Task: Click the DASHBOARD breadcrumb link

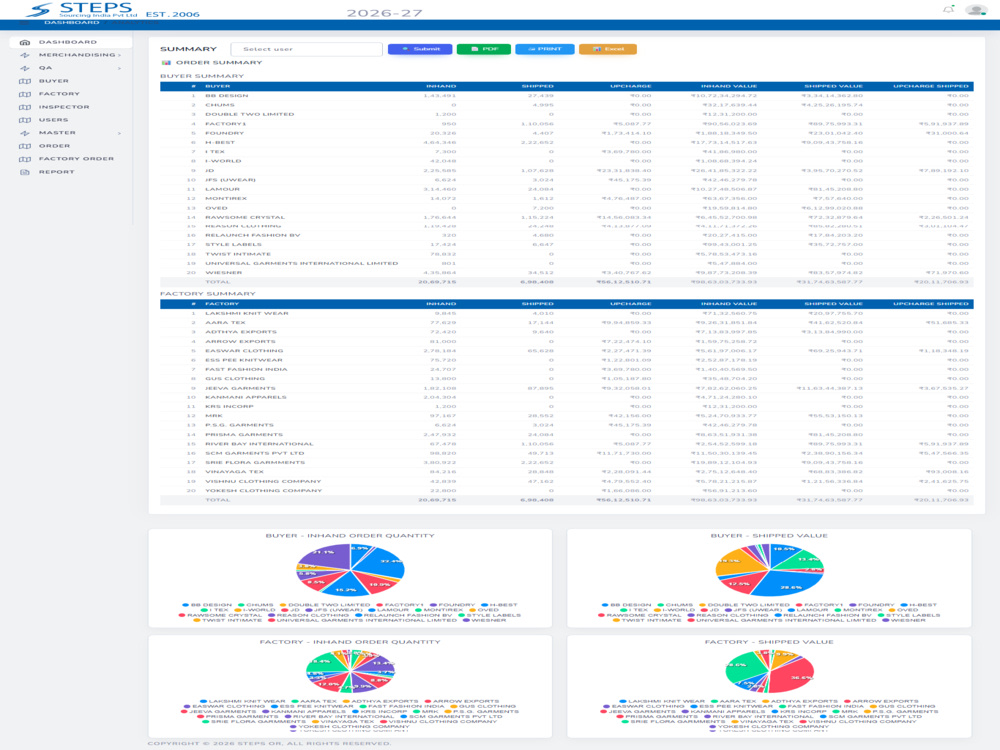Action: pos(72,23)
